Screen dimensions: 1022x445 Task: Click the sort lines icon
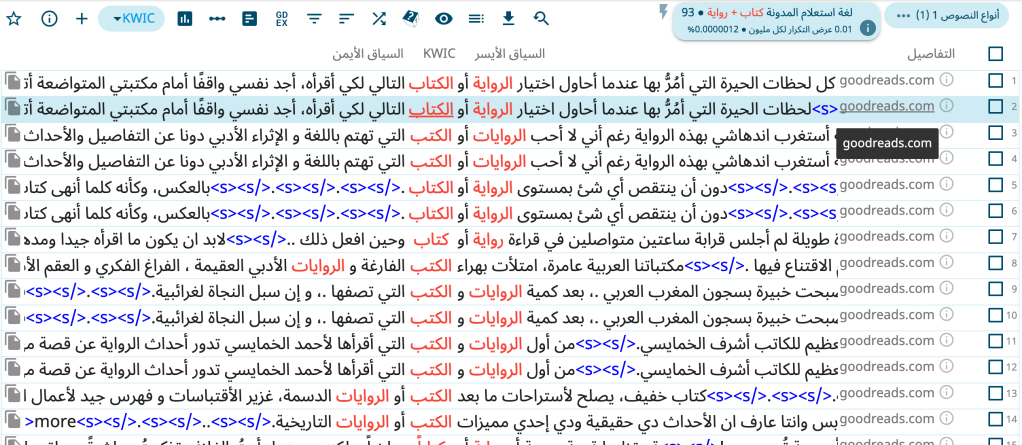[x=347, y=19]
